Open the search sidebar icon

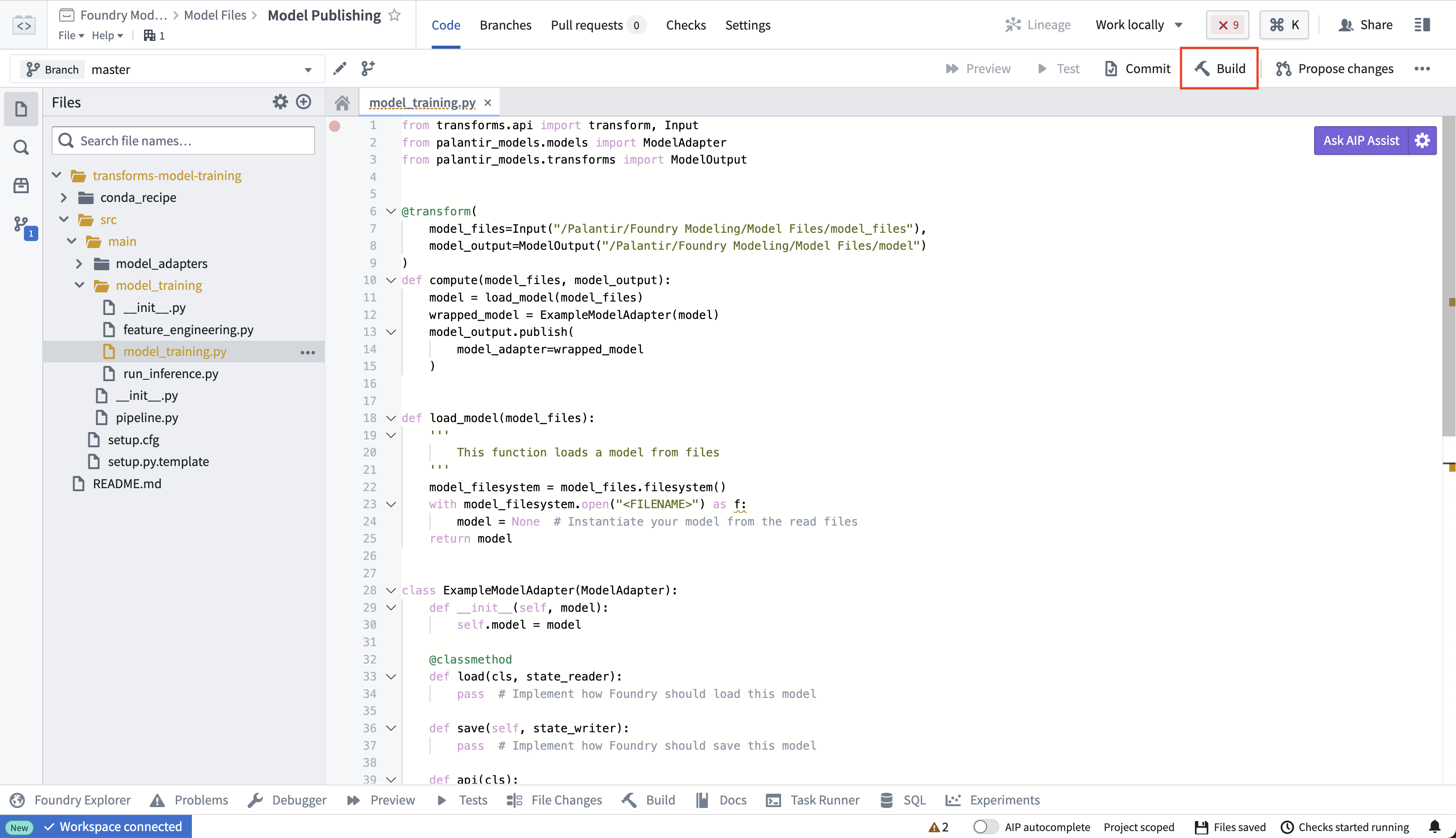pos(21,147)
